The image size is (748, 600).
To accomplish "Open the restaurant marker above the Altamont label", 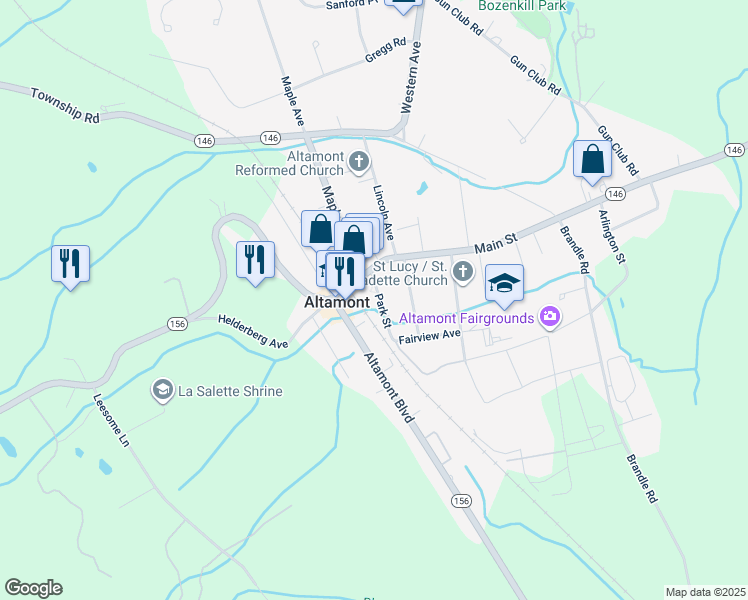I will coord(345,274).
